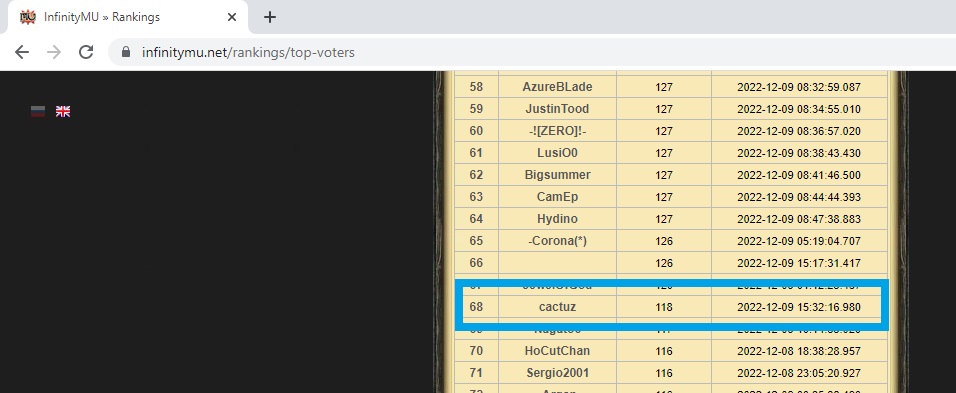Click timestamp 2022-12-09 08:34:55.010
The image size is (956, 393).
click(799, 110)
